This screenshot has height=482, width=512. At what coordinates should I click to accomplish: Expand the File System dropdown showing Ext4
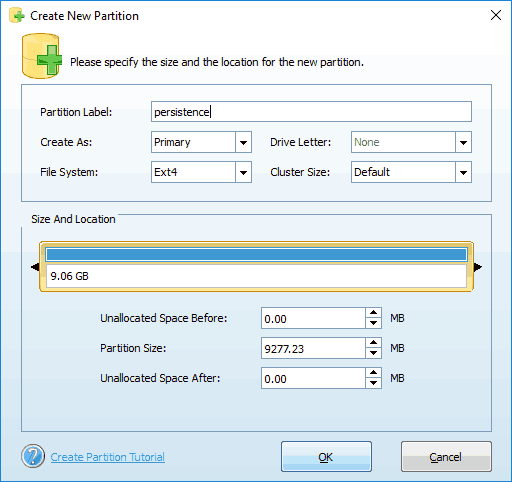pyautogui.click(x=201, y=172)
